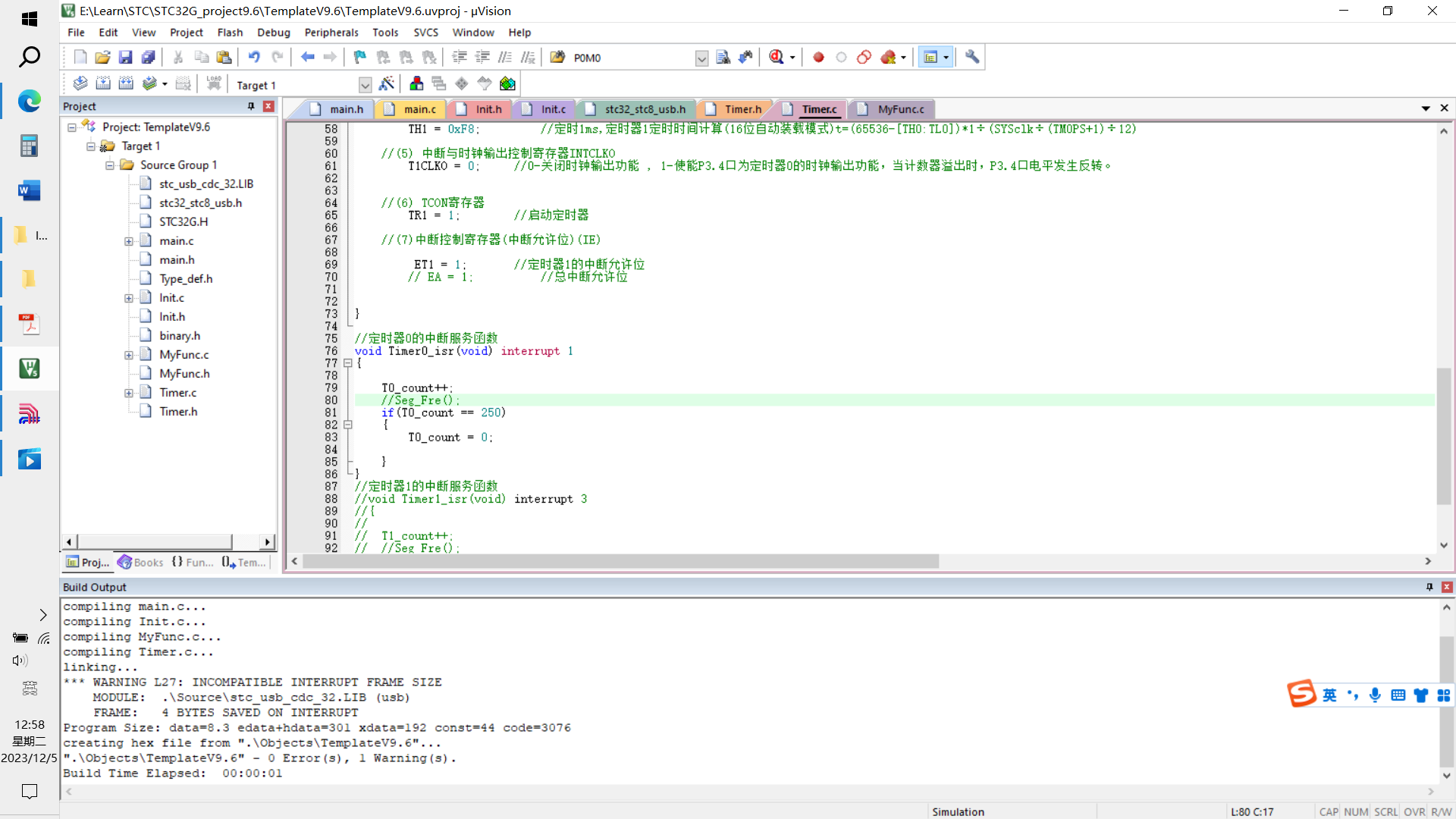Expand main.c in project tree
Viewport: 1456px width, 819px height.
[129, 241]
